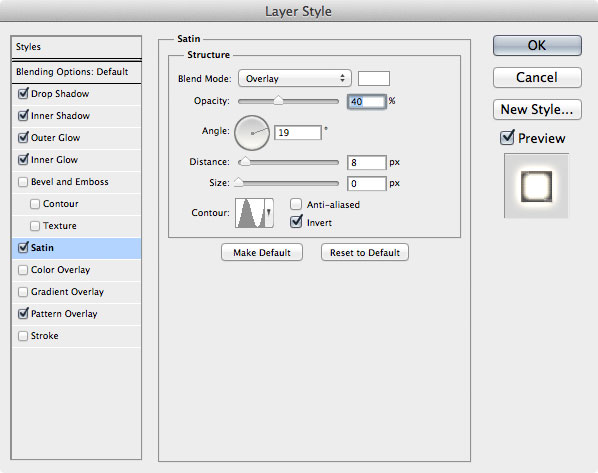Click the Opacity slider handle
The image size is (598, 473).
278,101
